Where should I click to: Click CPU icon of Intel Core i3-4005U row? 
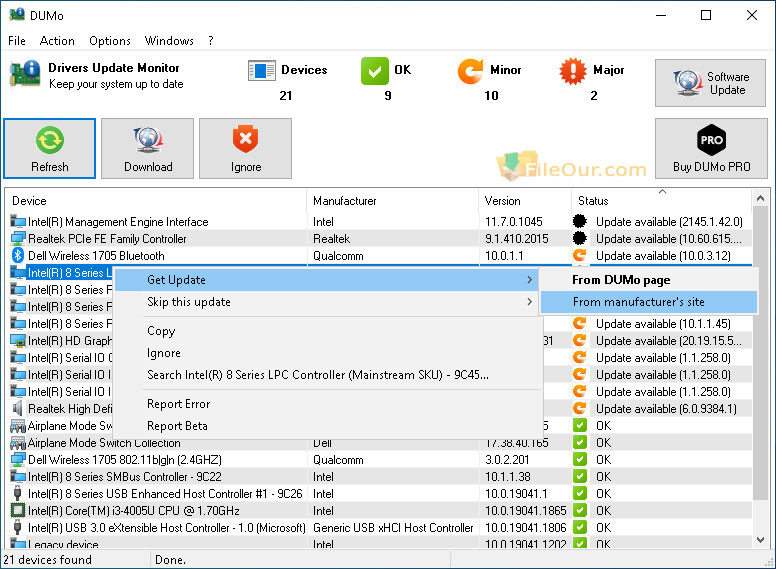18,511
